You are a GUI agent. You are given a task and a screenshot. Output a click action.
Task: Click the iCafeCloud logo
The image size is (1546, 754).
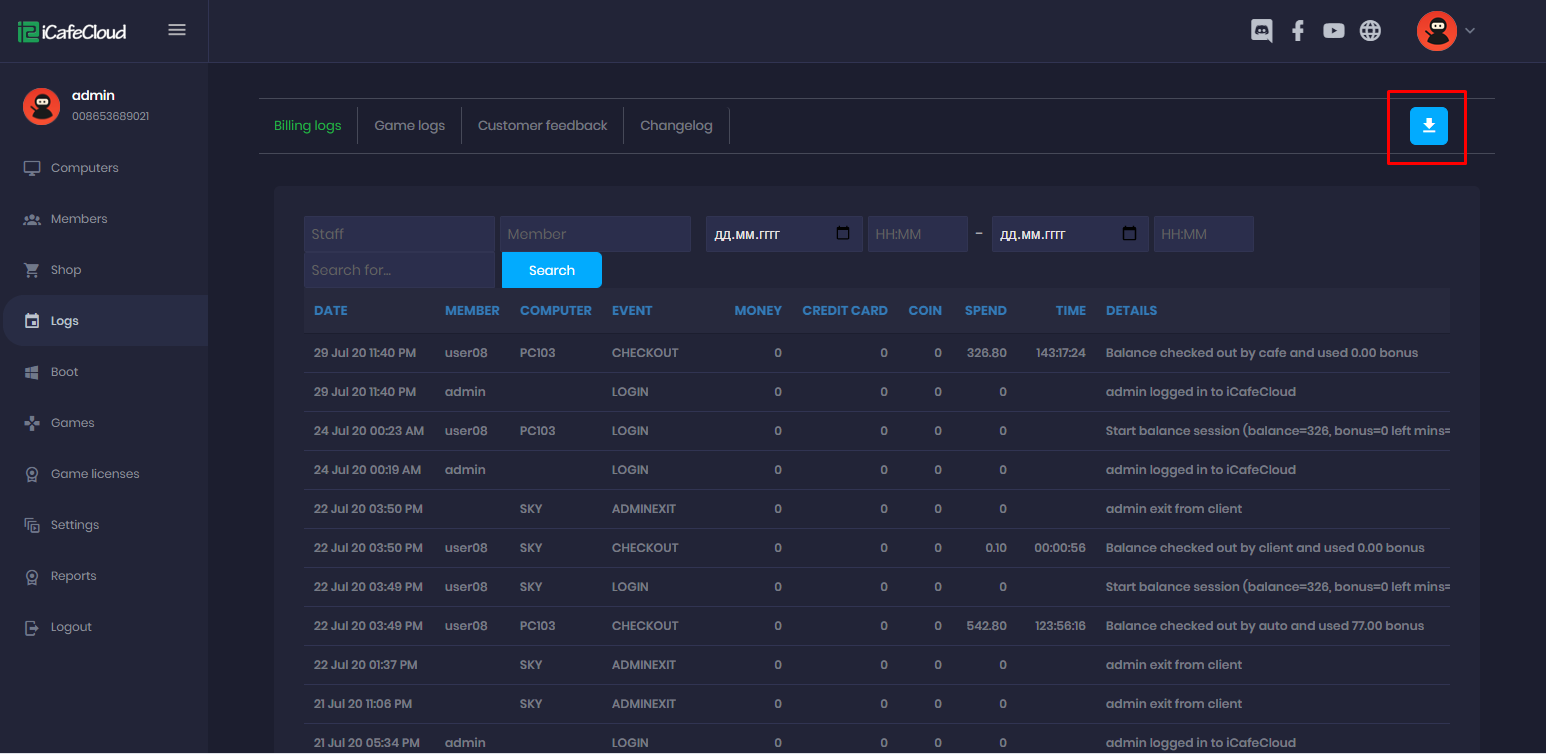72,31
